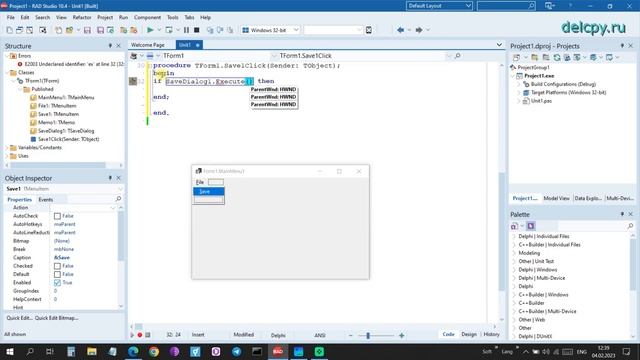
Task: Open the Run menu
Action: (x=123, y=18)
